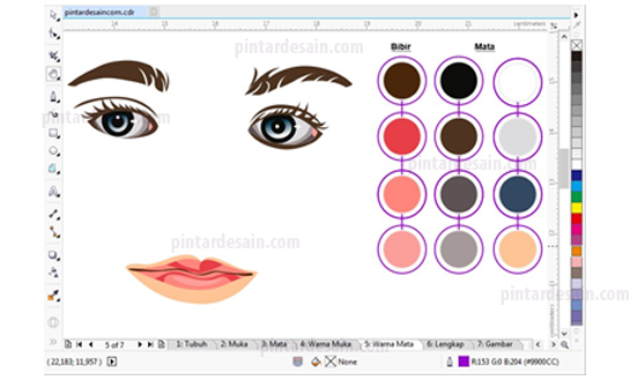
Task: Click the No Color swatch in palette
Action: pyautogui.click(x=577, y=45)
